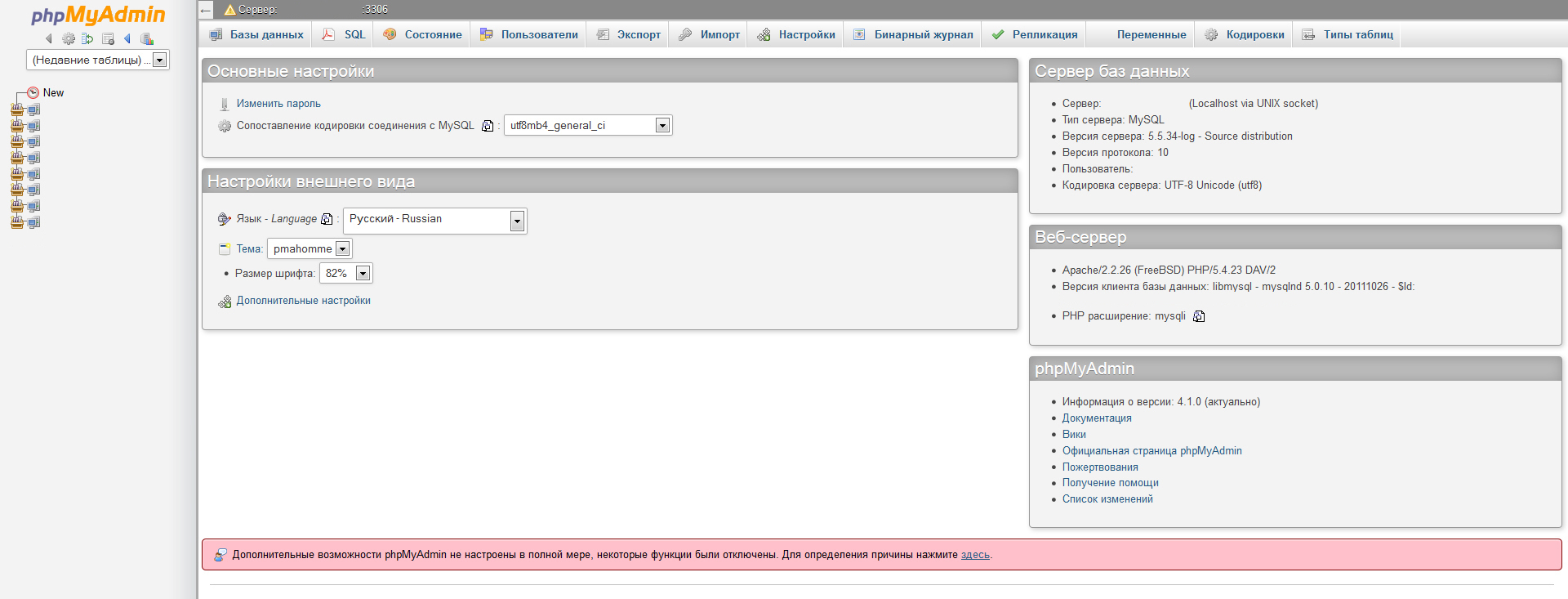
Task: Click the phpMyAdmin logo
Action: point(98,16)
